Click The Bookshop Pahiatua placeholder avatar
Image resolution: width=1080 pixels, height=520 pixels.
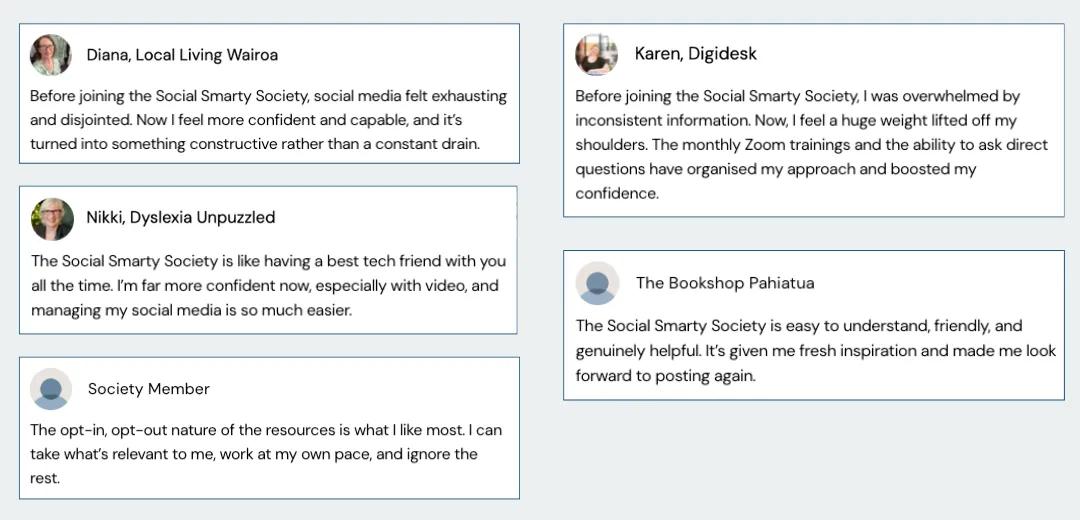[x=597, y=283]
